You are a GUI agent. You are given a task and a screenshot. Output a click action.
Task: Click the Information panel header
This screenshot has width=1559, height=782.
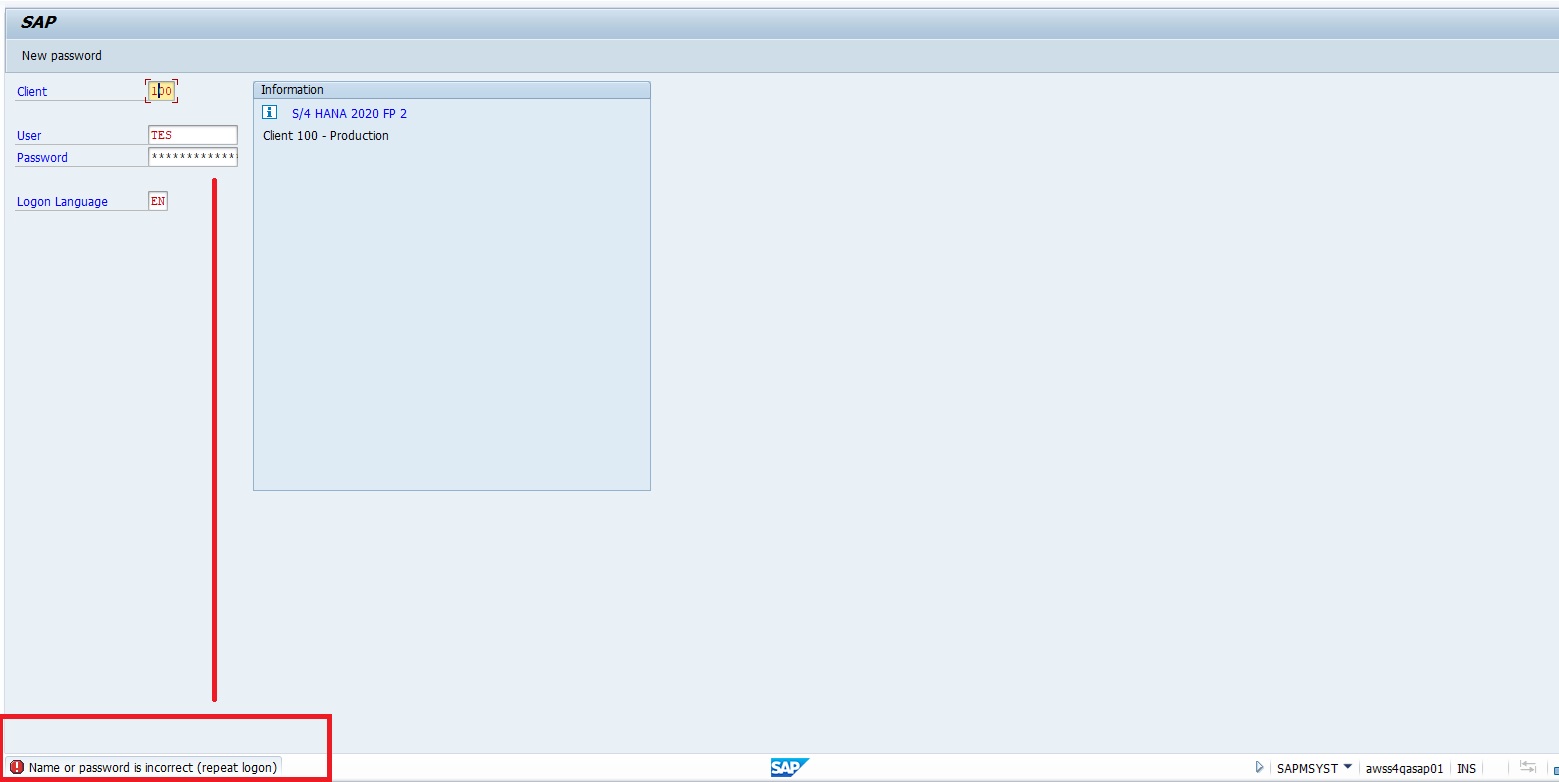452,90
